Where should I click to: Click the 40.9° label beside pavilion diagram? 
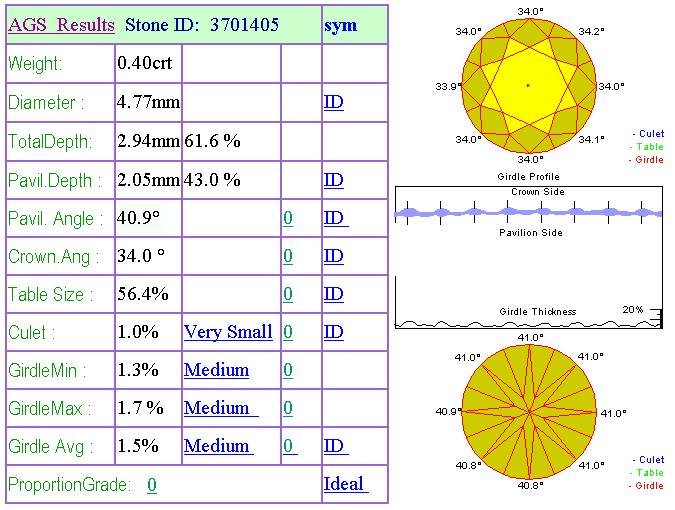coord(448,412)
